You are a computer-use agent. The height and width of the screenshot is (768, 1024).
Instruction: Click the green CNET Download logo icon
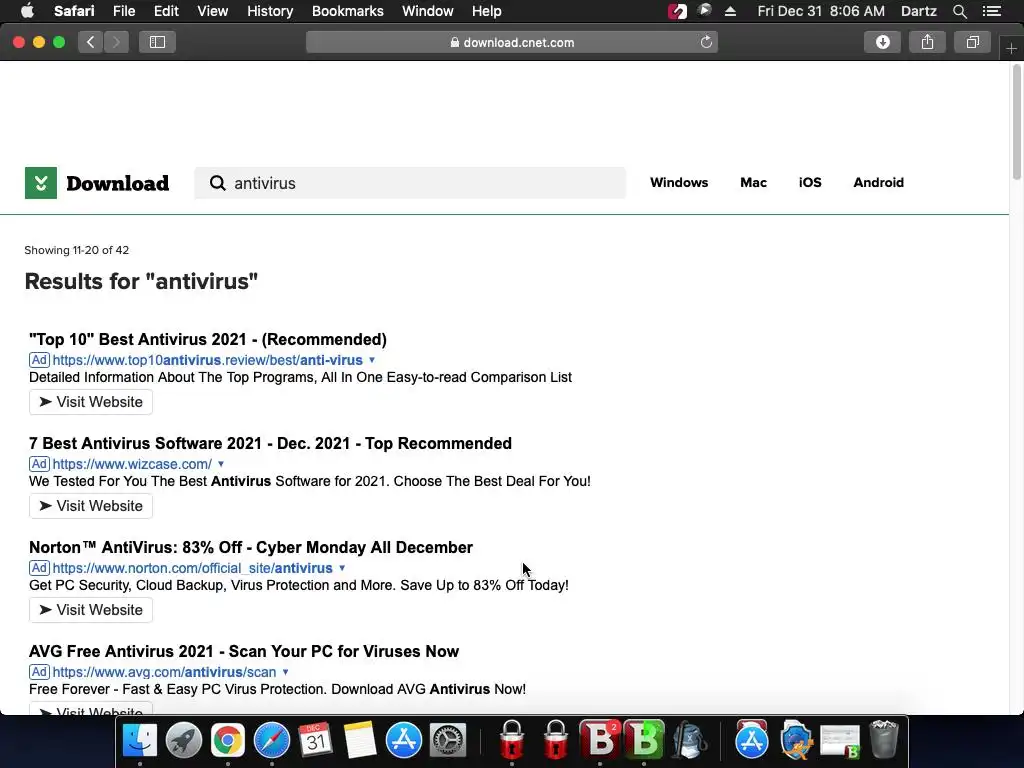[x=40, y=183]
